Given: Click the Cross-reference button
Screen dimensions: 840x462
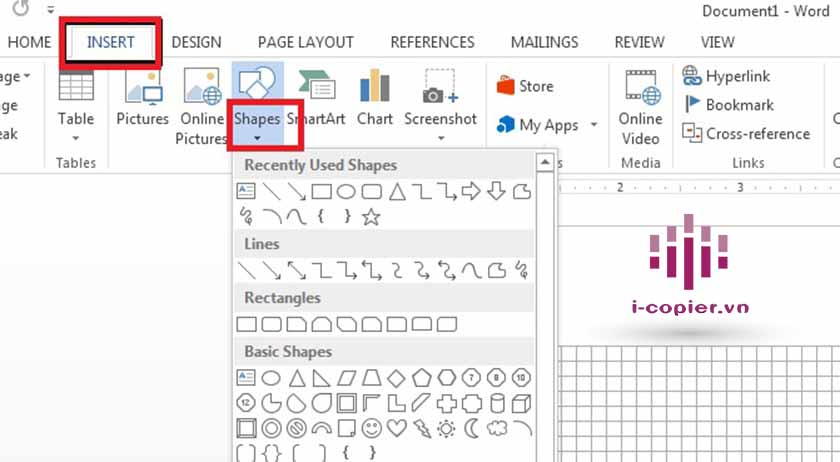Looking at the screenshot, I should coord(746,133).
